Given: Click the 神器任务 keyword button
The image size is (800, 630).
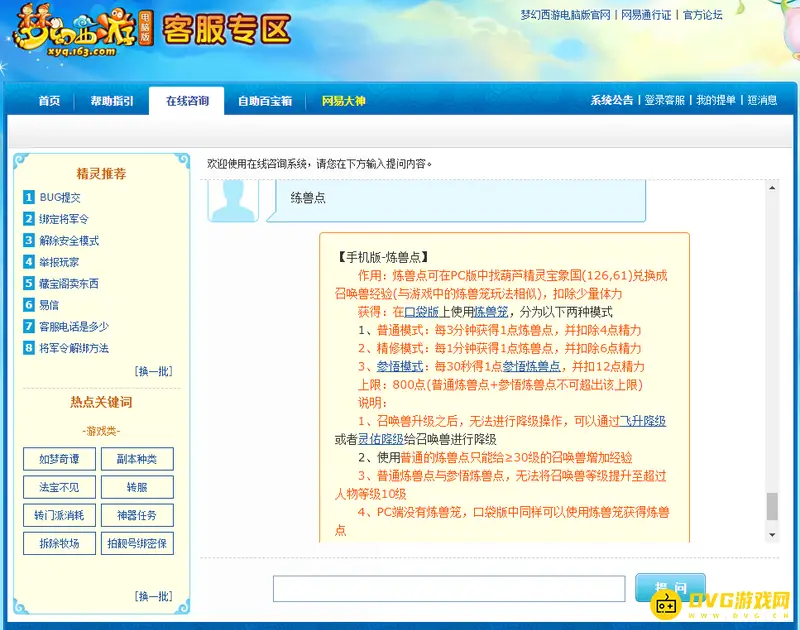Looking at the screenshot, I should pos(137,515).
